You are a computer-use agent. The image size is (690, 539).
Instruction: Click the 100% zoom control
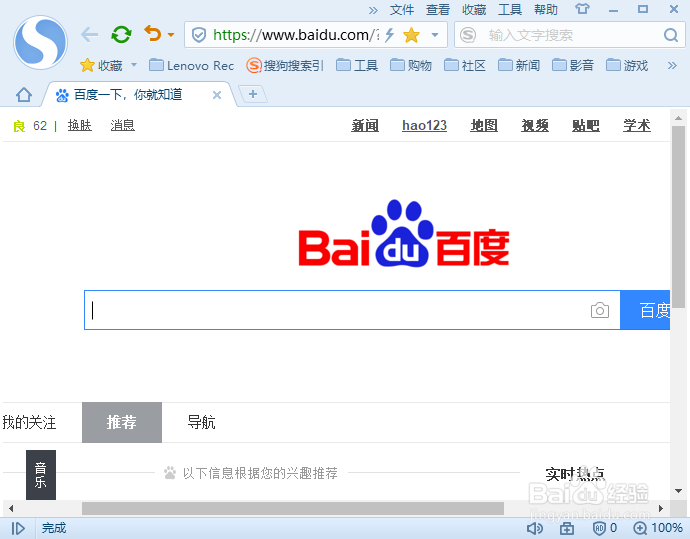(x=658, y=528)
